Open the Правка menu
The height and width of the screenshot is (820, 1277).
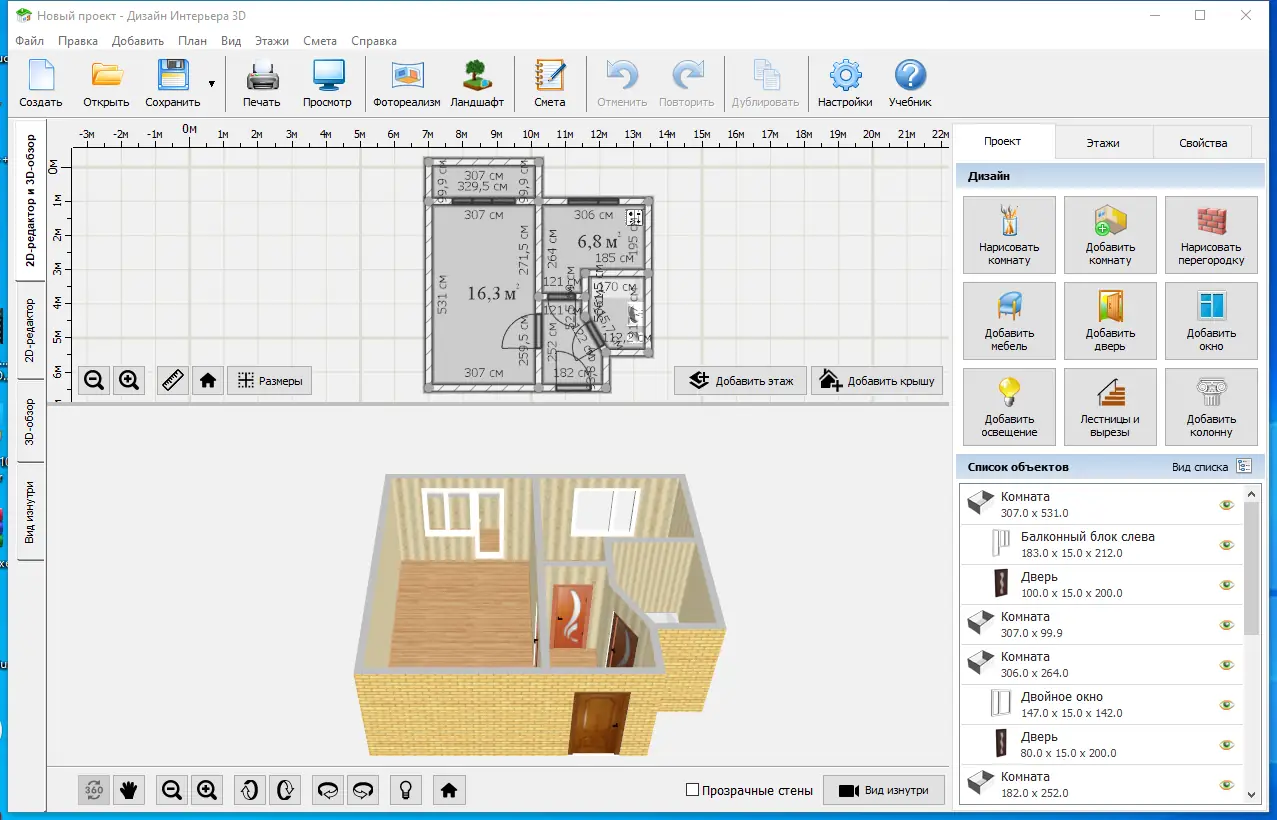(x=78, y=41)
